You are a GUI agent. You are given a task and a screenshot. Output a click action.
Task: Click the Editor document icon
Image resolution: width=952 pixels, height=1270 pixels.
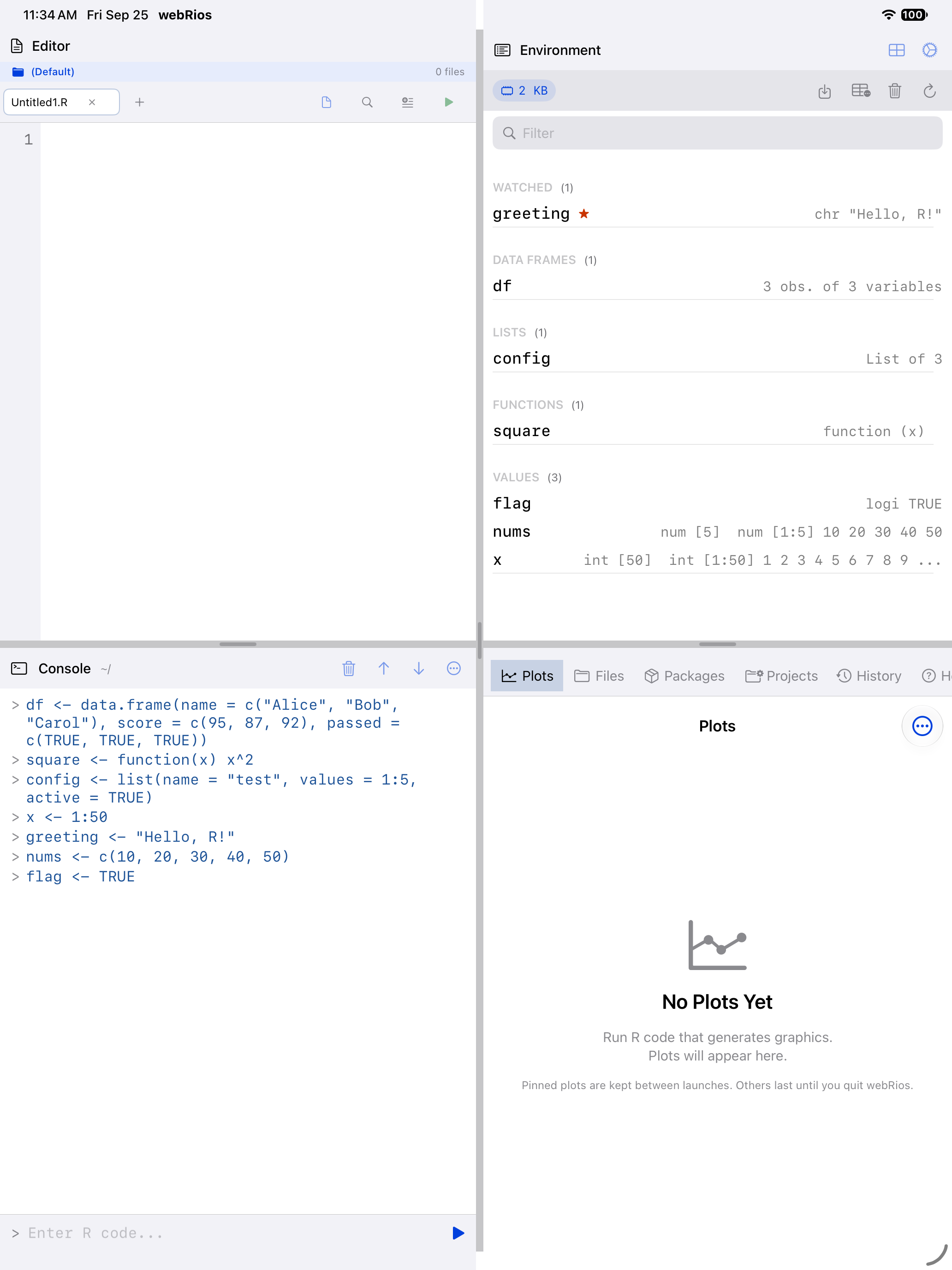[17, 46]
